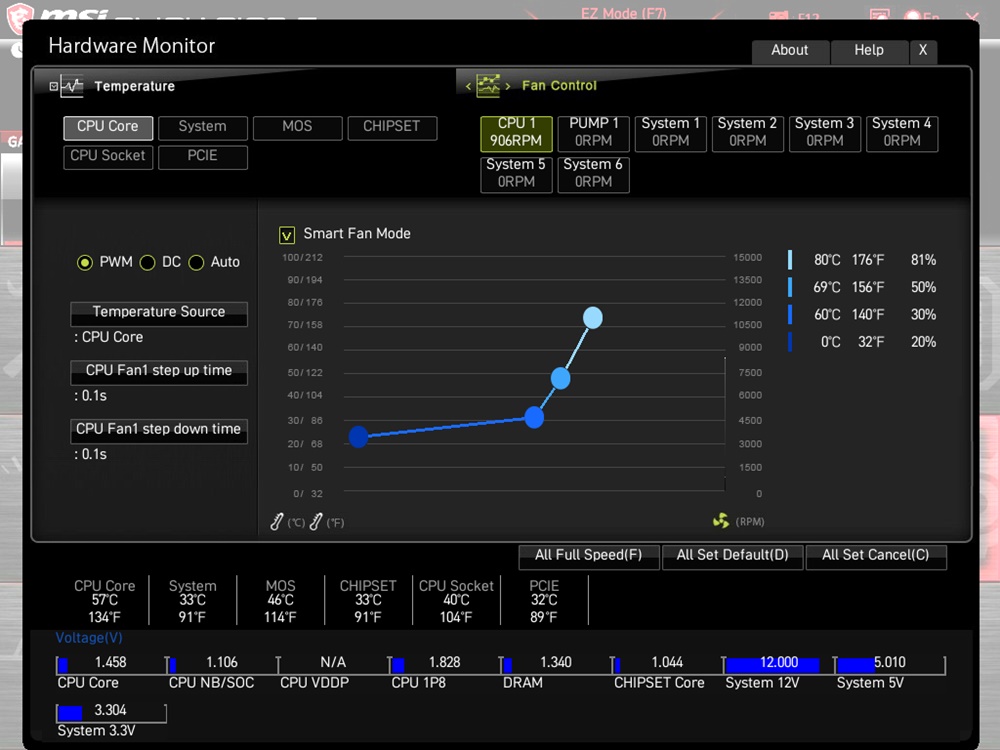Click the CHIPSET Core 1.044 voltage bar

point(667,665)
